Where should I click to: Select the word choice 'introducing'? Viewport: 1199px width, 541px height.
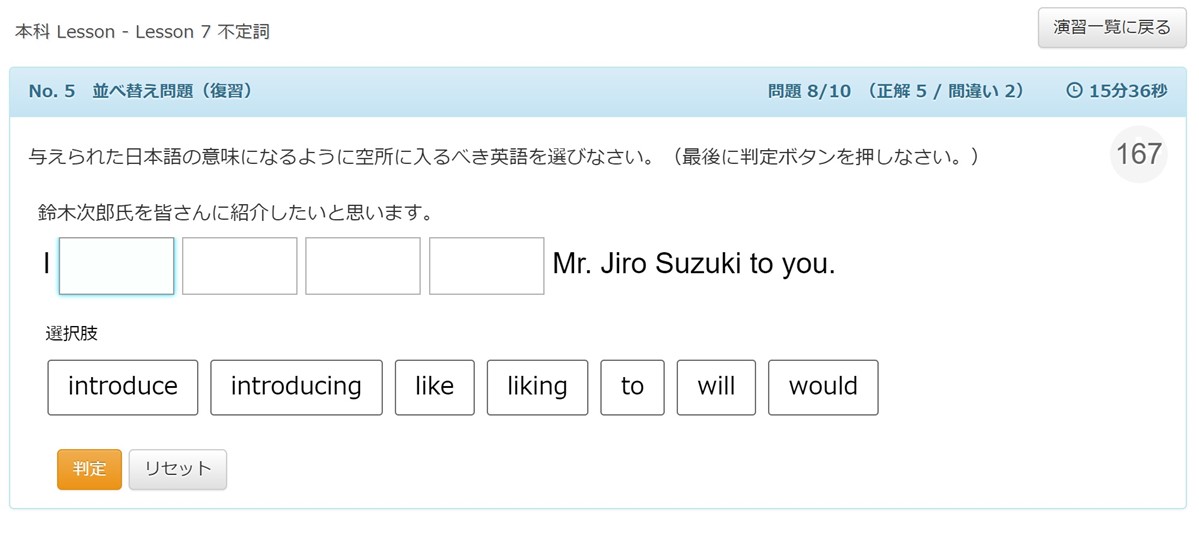[x=296, y=387]
